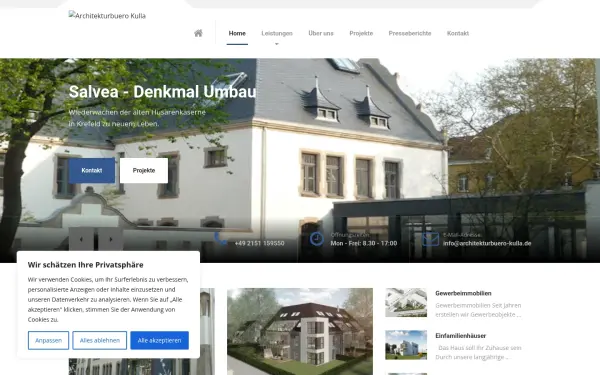Open the Gewerbeimmobilien title link
The image size is (600, 375).
pyautogui.click(x=463, y=293)
